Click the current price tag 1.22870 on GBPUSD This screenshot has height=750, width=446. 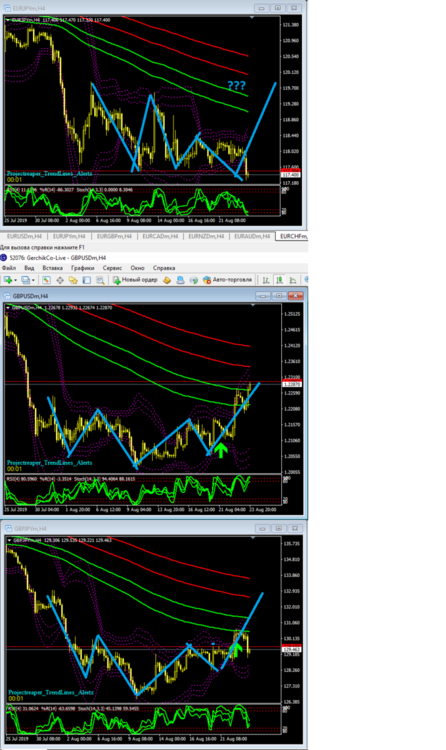click(x=291, y=385)
